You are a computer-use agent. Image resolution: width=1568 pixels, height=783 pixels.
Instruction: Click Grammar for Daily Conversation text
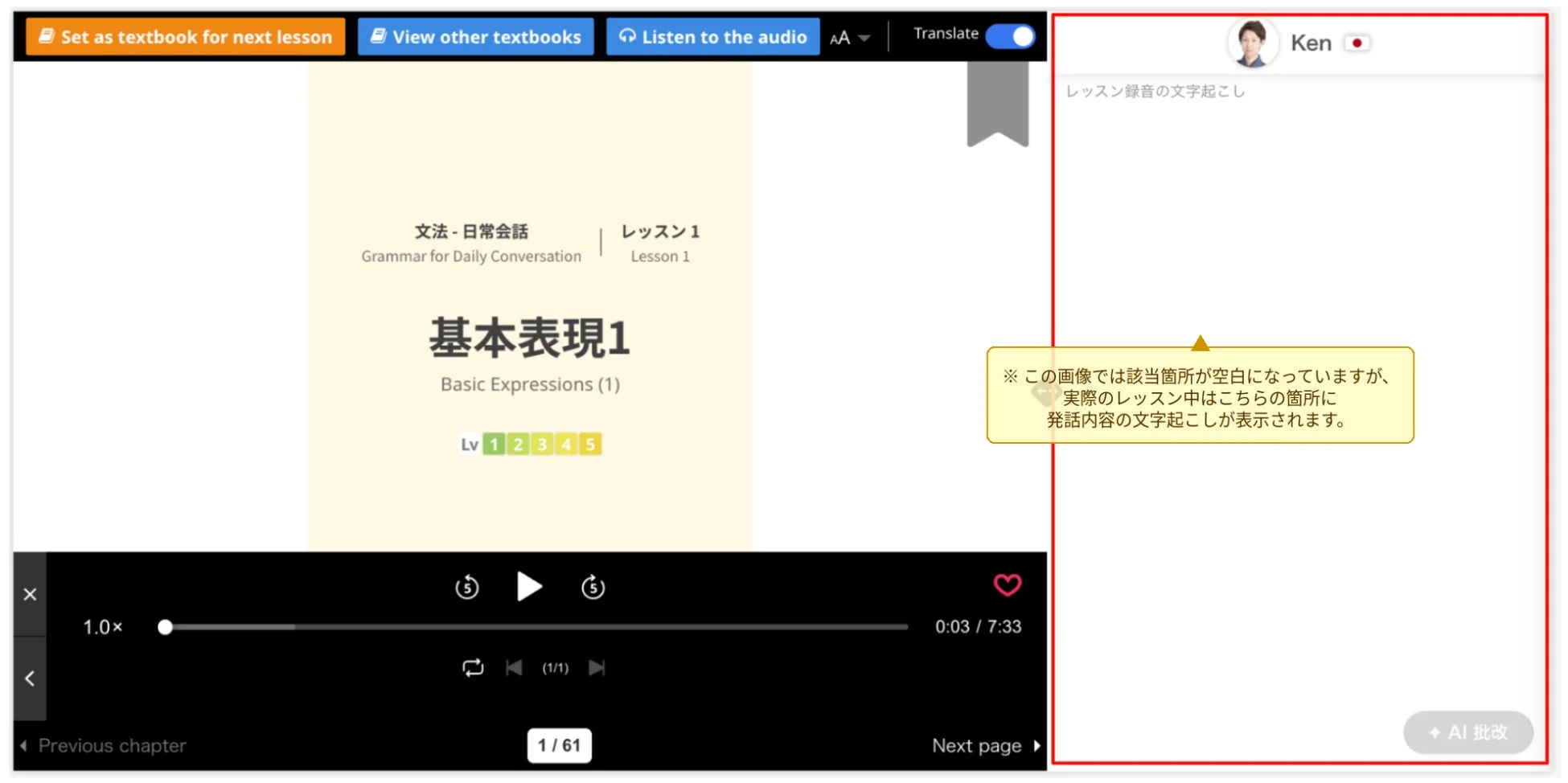471,256
